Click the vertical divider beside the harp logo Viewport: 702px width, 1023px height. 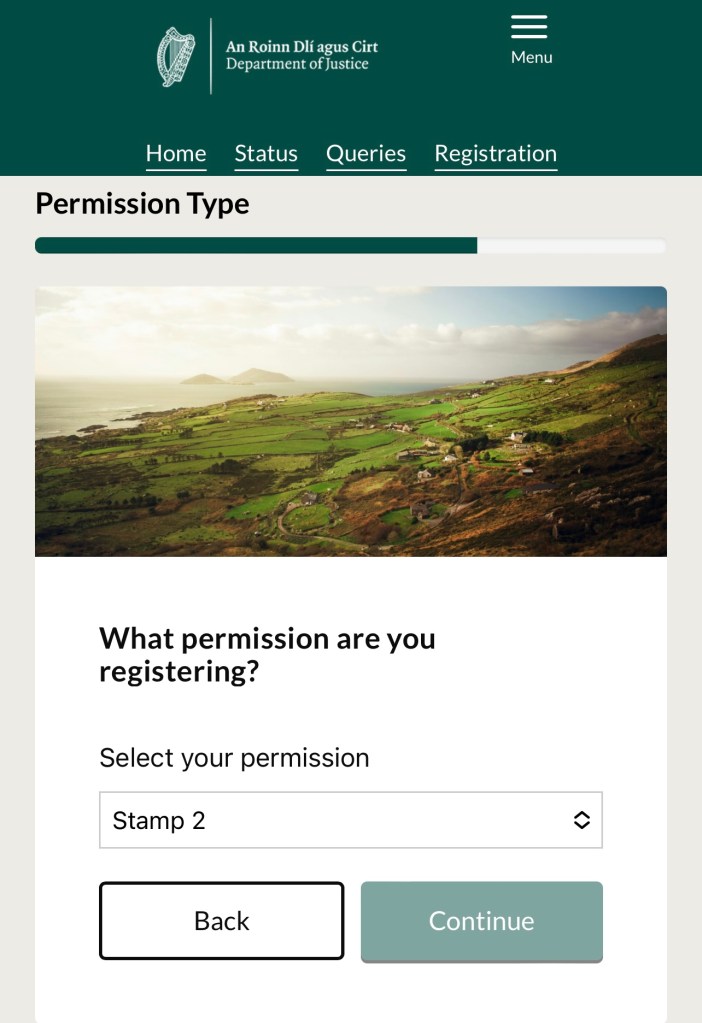pyautogui.click(x=211, y=56)
